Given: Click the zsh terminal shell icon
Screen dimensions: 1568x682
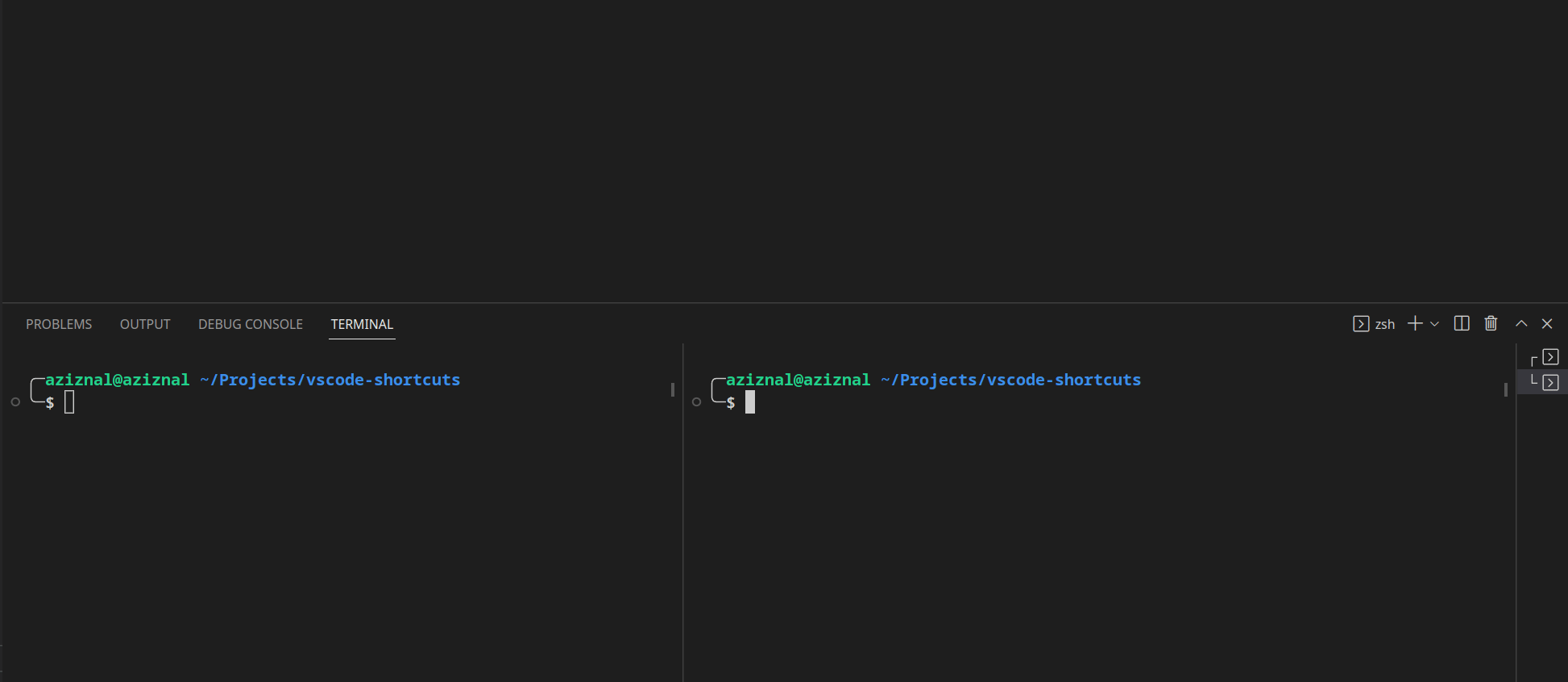Looking at the screenshot, I should pos(1361,324).
